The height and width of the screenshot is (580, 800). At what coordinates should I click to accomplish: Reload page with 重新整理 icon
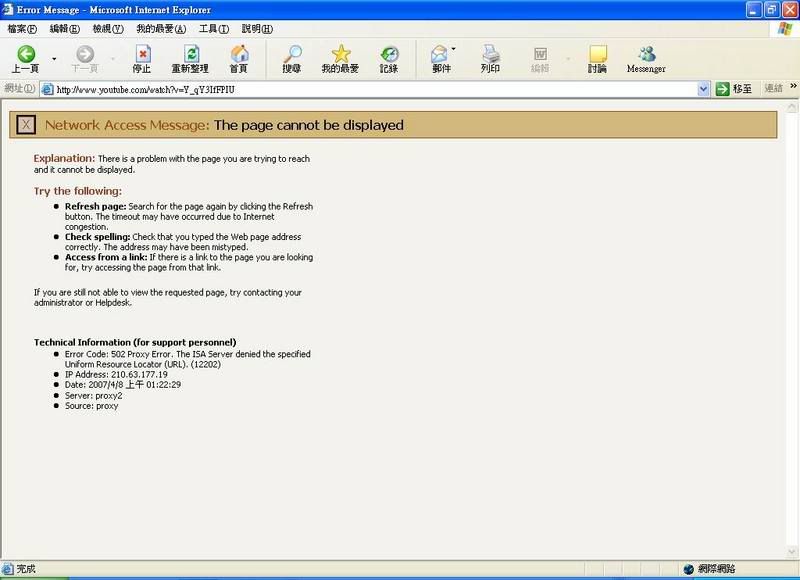190,59
